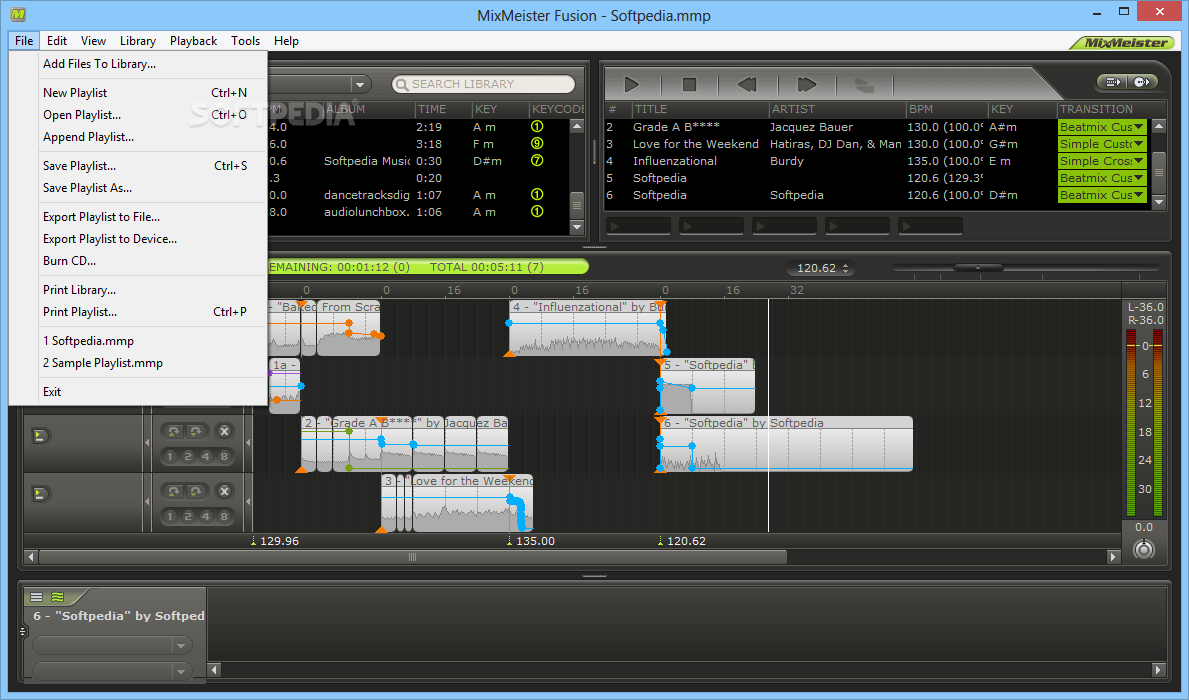Toggle loop length 2 on Love for the Weekend track
The height and width of the screenshot is (700, 1189).
pos(188,516)
